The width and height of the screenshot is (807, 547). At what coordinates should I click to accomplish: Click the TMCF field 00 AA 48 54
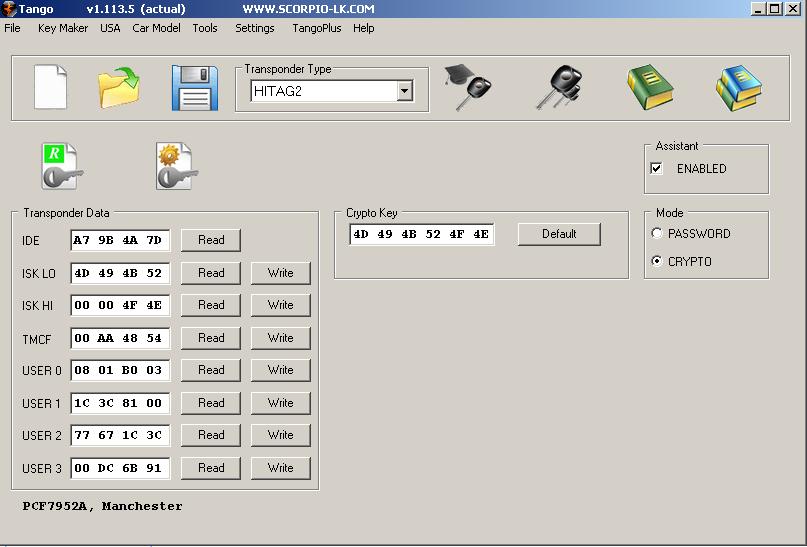(120, 338)
